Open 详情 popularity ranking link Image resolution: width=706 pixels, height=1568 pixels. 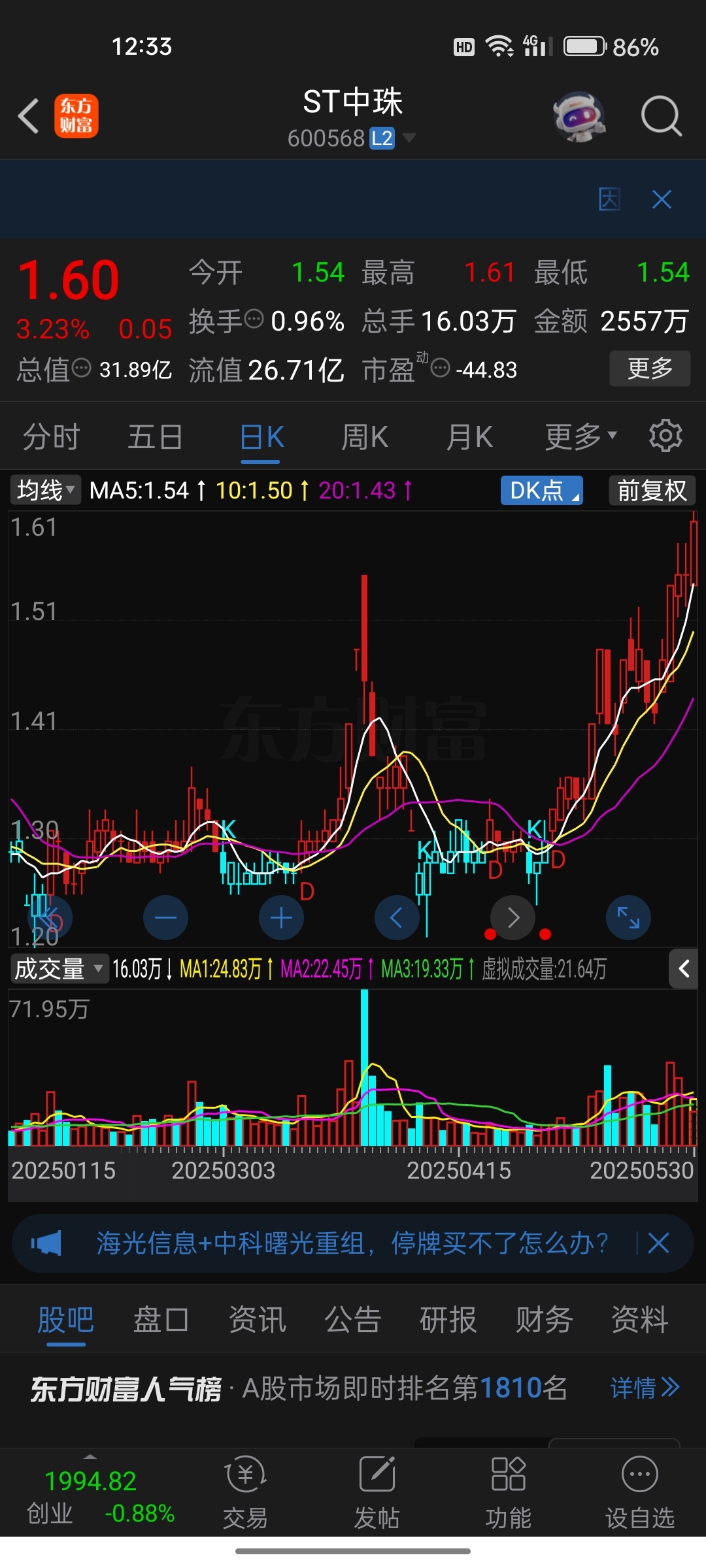645,1388
